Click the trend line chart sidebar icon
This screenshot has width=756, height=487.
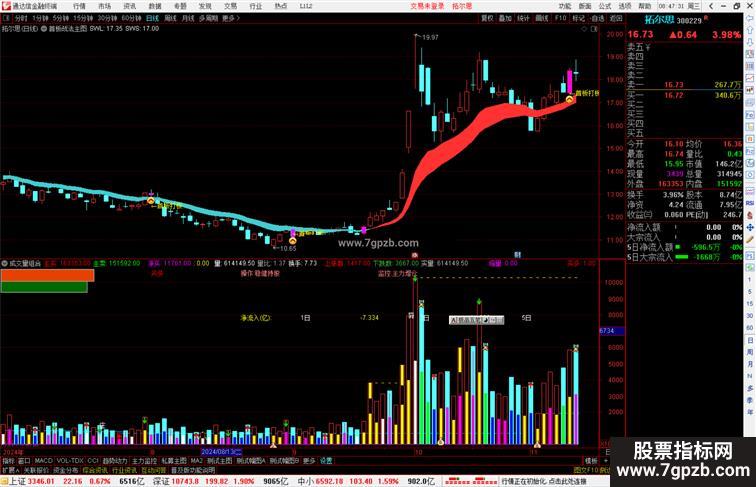(x=750, y=78)
